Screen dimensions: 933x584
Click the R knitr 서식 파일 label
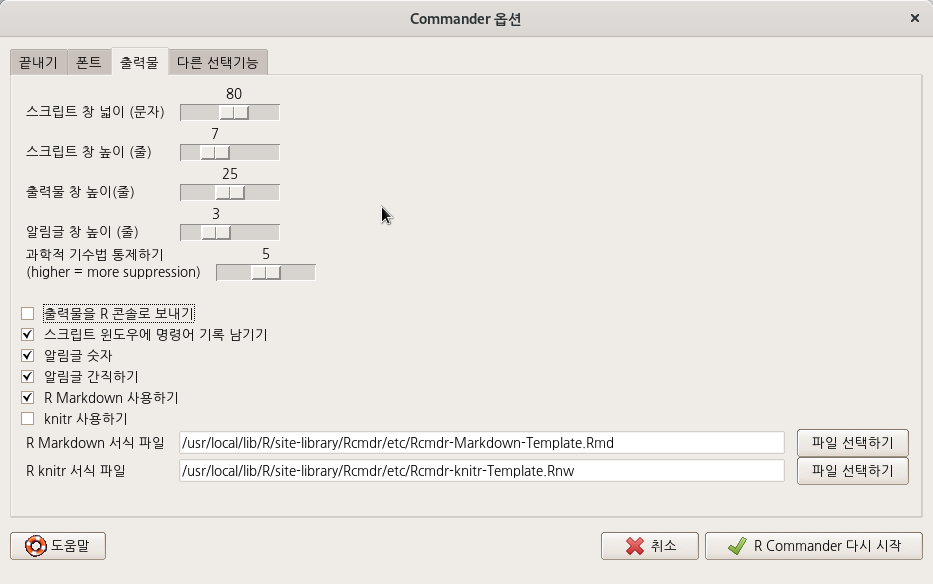[x=76, y=471]
